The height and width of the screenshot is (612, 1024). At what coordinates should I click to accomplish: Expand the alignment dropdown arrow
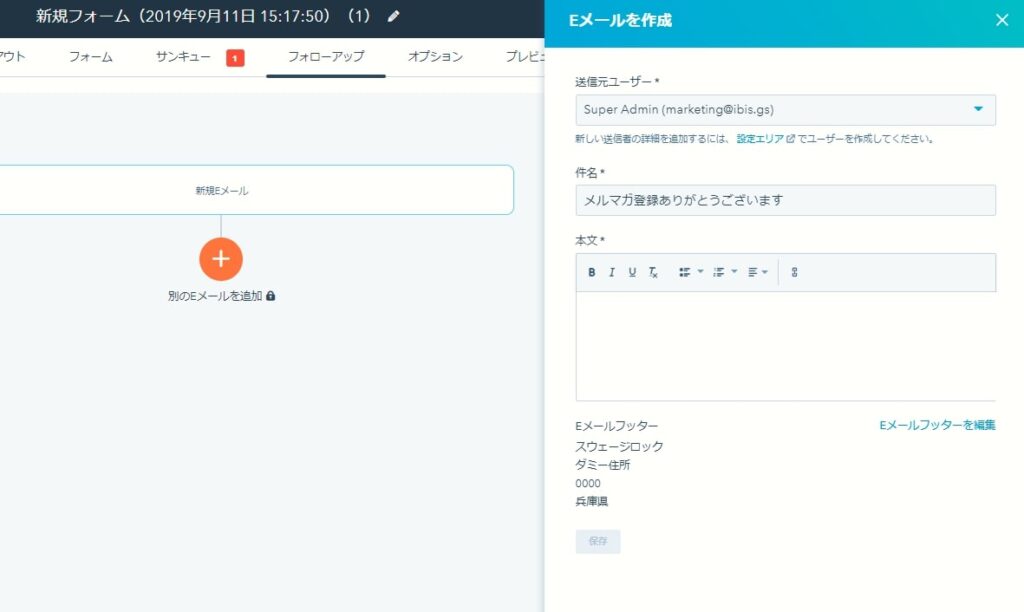coord(765,272)
